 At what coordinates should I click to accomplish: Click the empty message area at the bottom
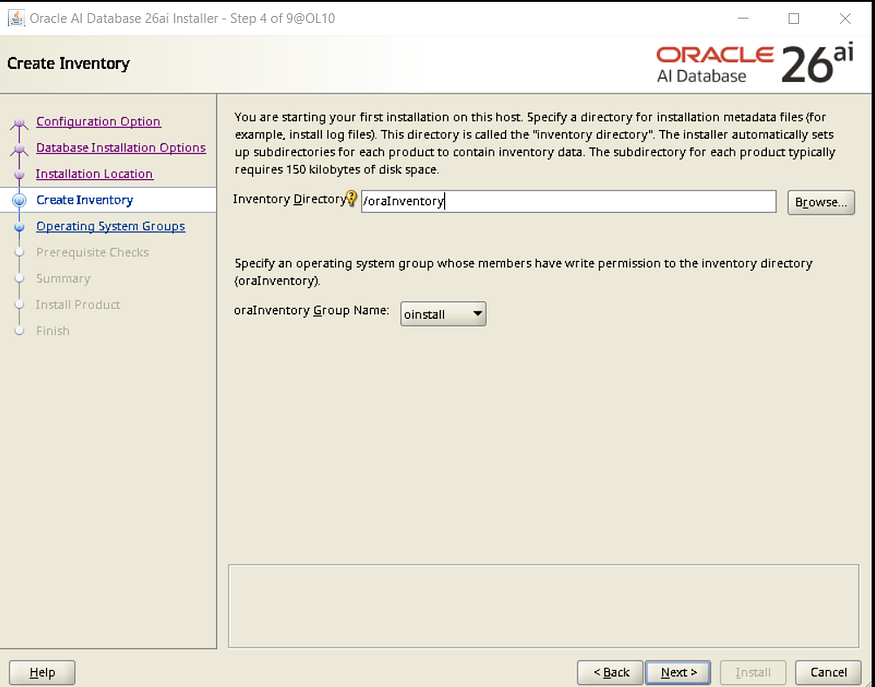544,606
